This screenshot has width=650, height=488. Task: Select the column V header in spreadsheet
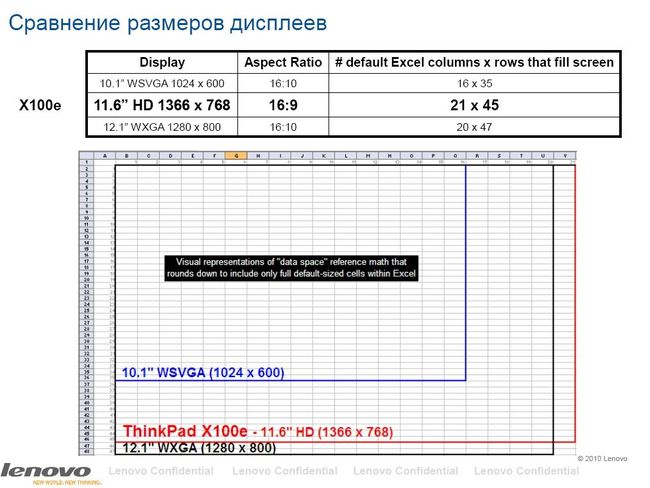coord(565,156)
